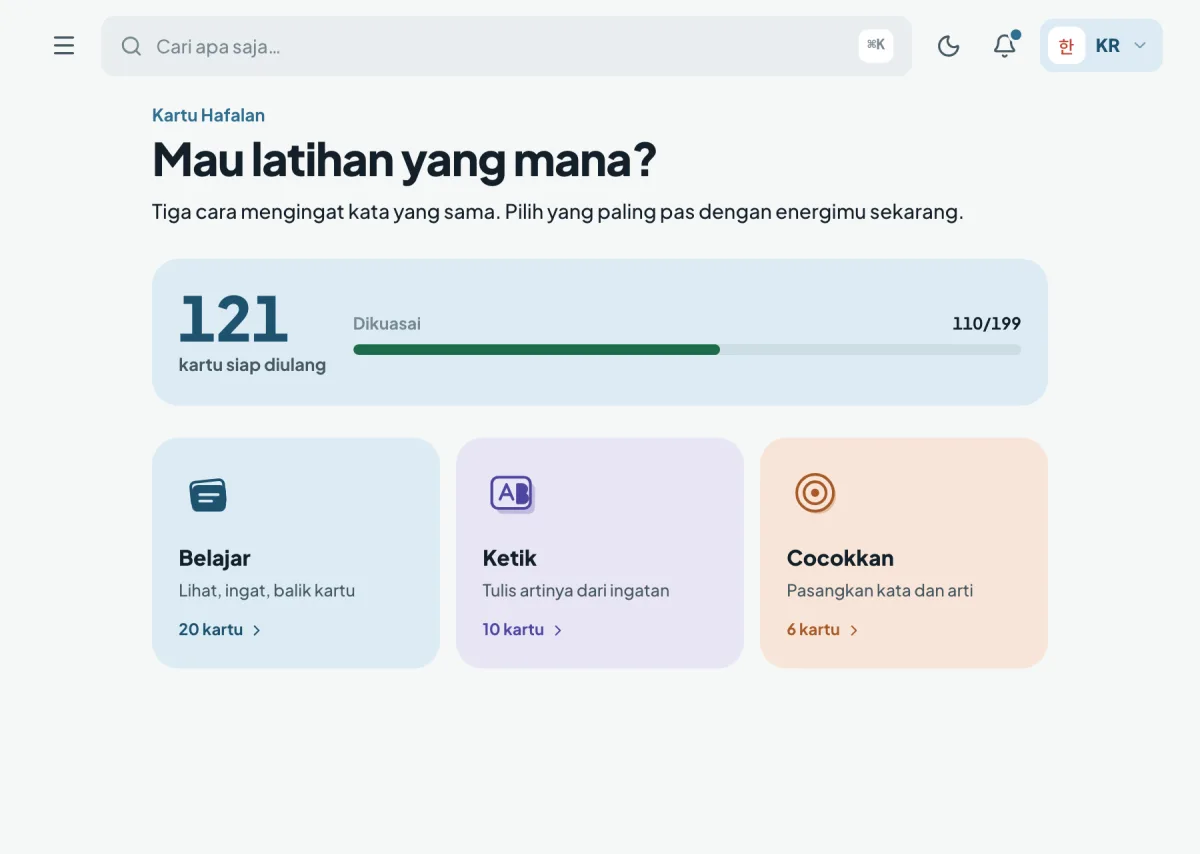Click the 121 cards ready number
Viewport: 1200px width, 854px height.
pos(233,319)
